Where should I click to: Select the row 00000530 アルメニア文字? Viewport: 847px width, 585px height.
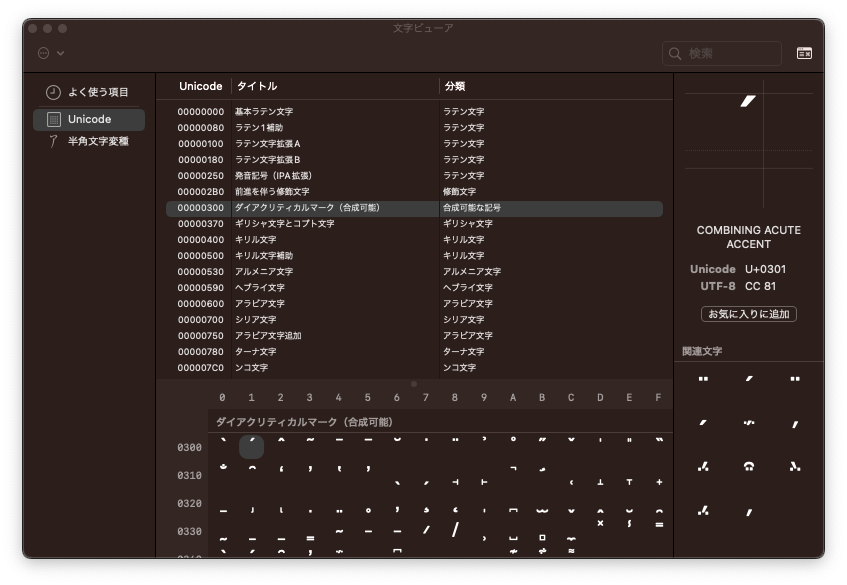pyautogui.click(x=414, y=272)
